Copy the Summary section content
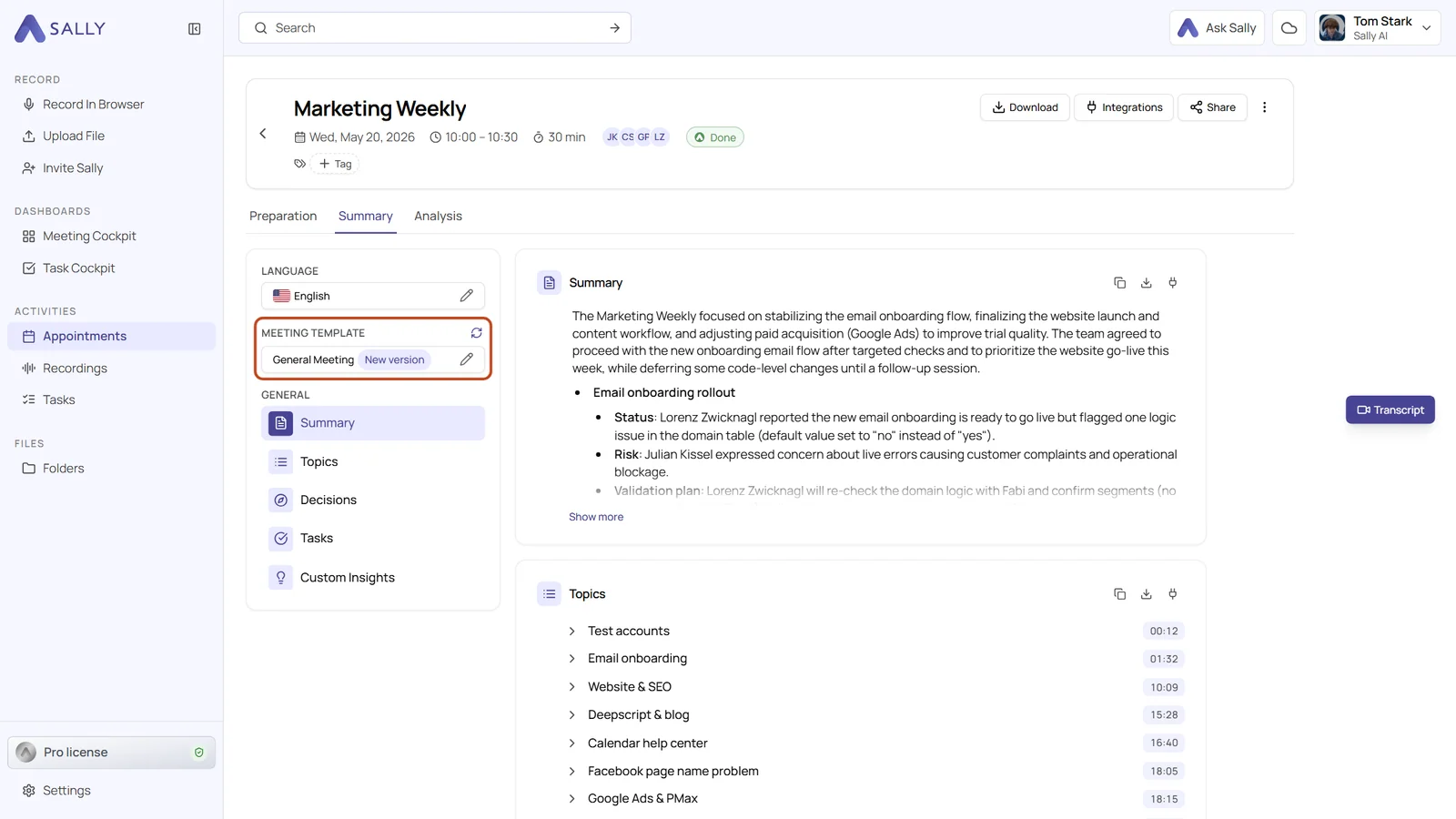Image resolution: width=1456 pixels, height=819 pixels. pos(1119,283)
